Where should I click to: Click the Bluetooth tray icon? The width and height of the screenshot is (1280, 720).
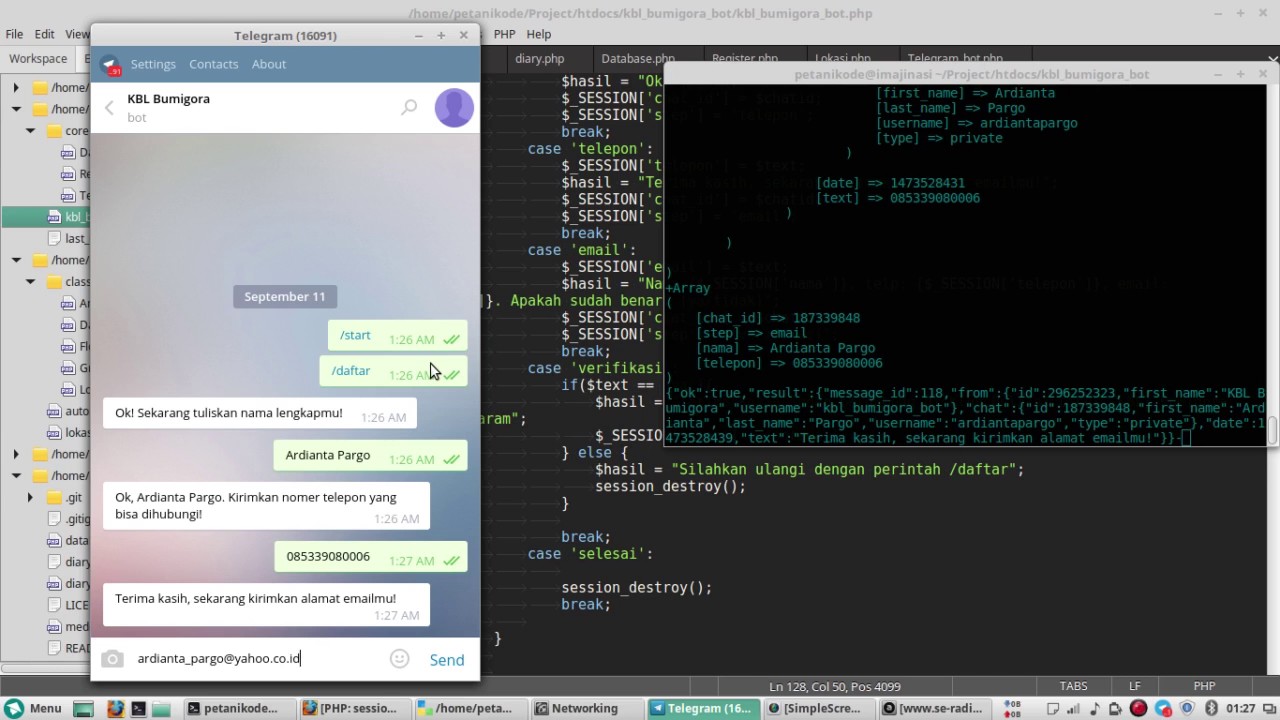click(x=1211, y=708)
